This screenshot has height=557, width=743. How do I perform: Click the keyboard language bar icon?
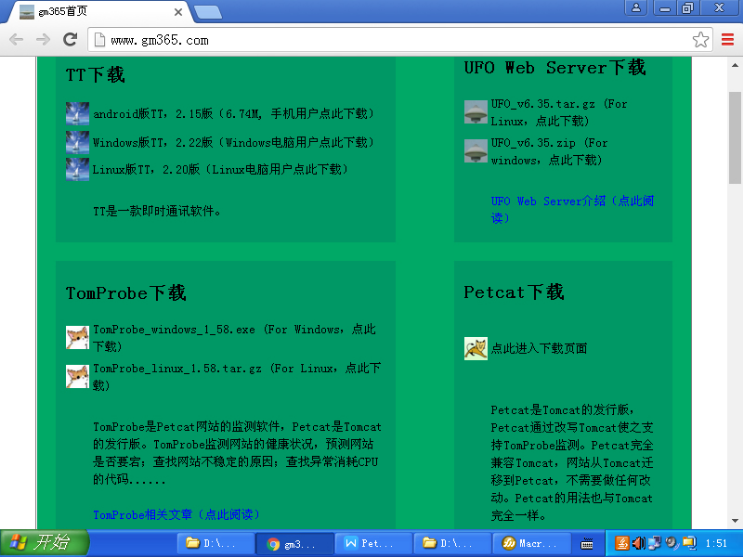click(x=587, y=544)
